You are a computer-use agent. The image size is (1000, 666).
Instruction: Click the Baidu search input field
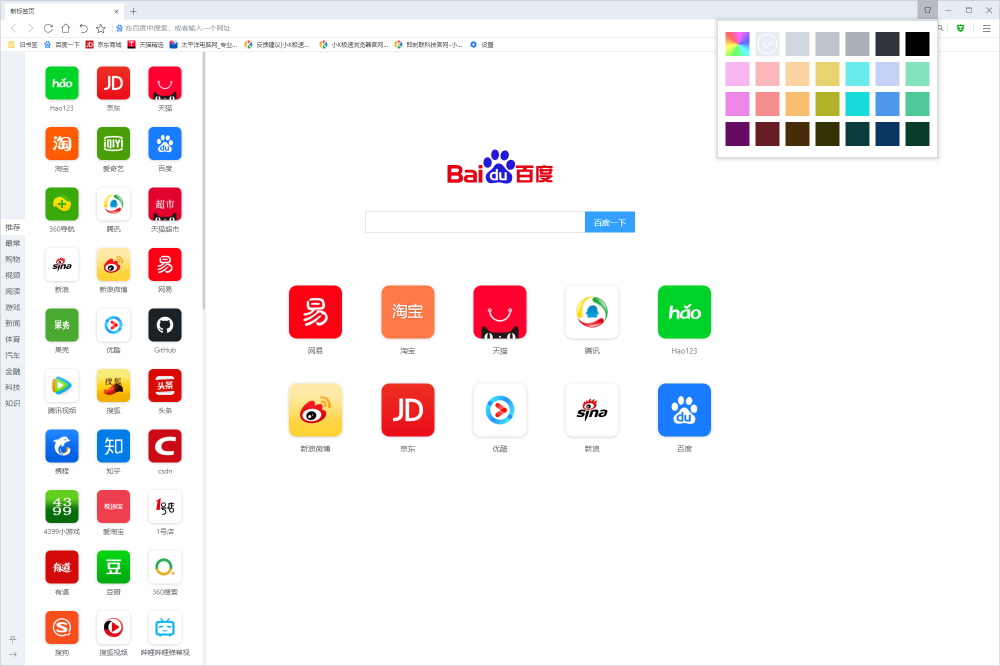click(475, 222)
